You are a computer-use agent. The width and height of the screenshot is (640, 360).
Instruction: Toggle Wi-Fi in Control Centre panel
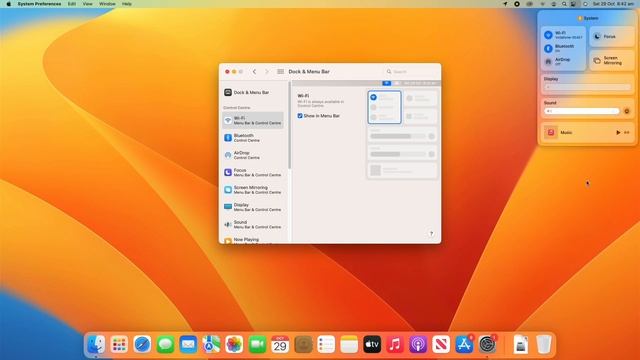click(548, 35)
